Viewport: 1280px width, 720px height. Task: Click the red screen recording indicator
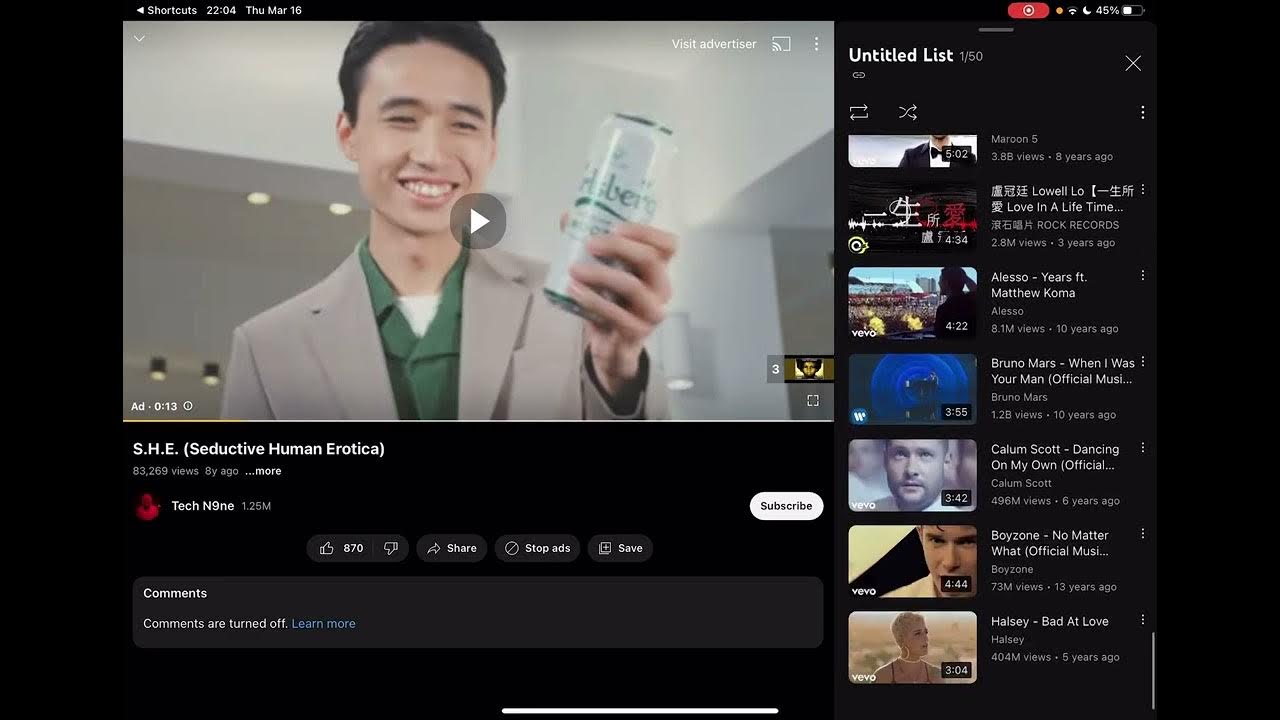pos(1028,10)
